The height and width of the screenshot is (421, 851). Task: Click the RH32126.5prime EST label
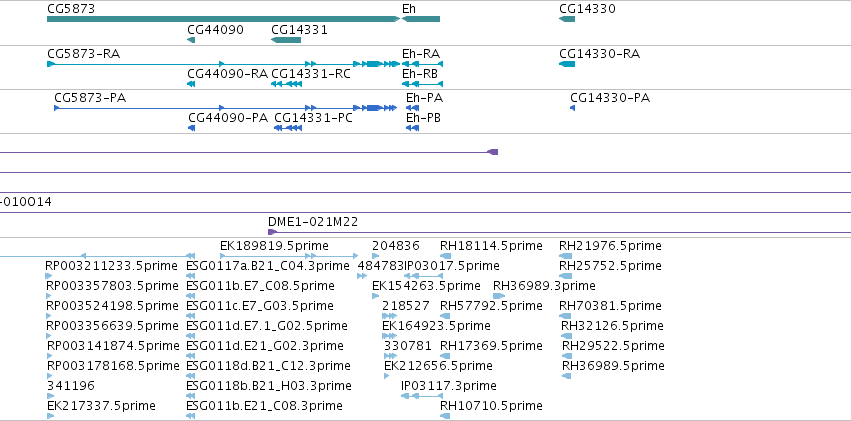612,326
